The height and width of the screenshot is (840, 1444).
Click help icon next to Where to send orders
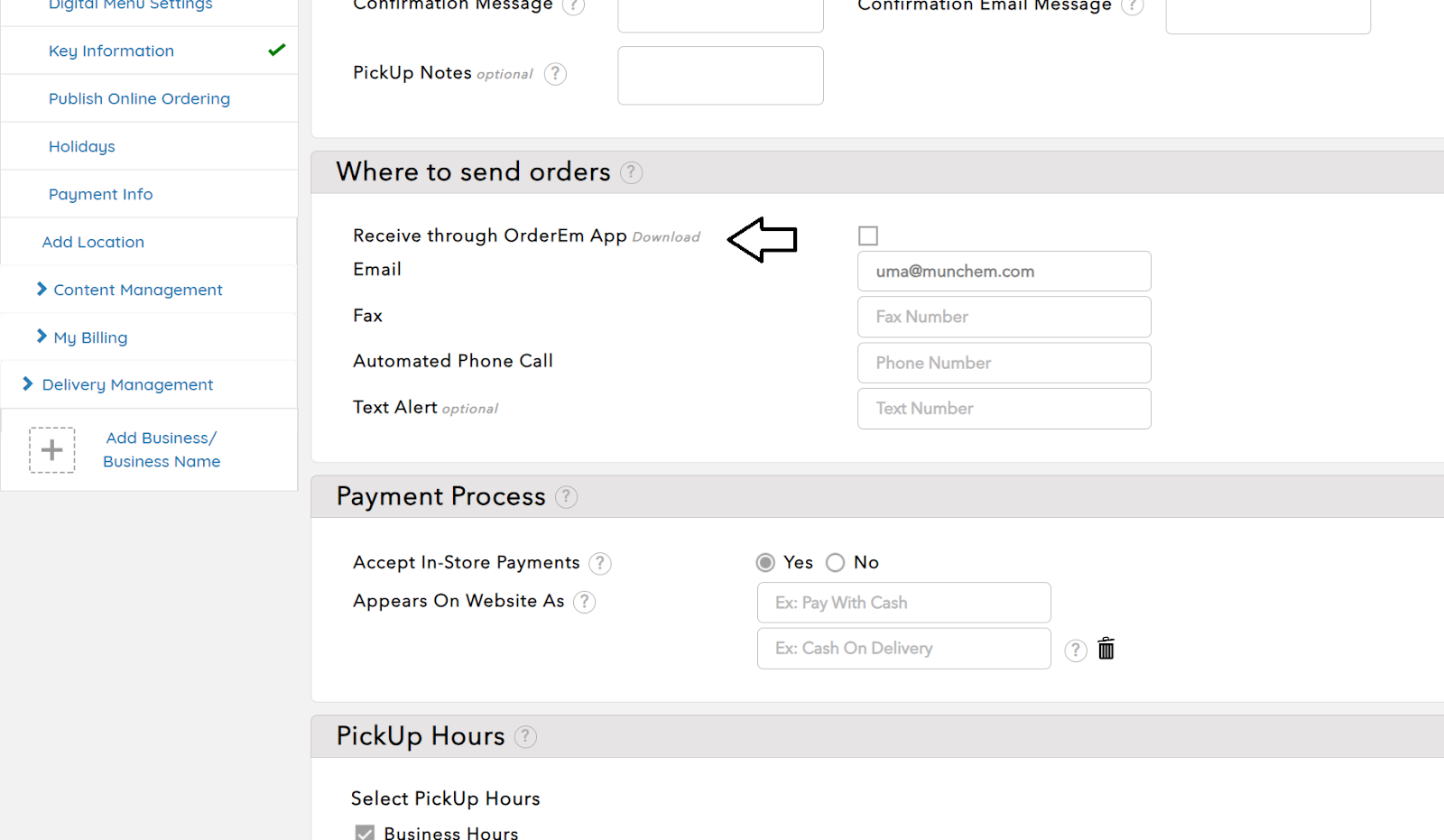click(x=632, y=172)
